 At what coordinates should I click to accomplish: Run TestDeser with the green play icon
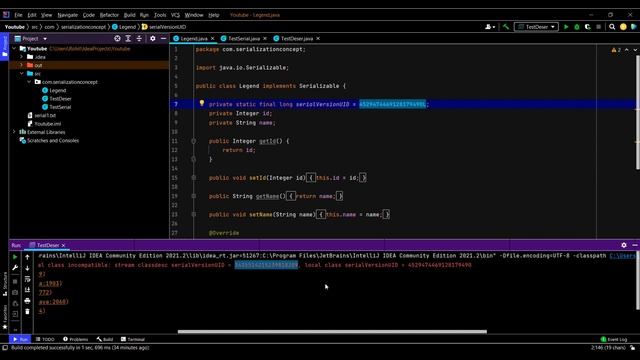[x=566, y=27]
